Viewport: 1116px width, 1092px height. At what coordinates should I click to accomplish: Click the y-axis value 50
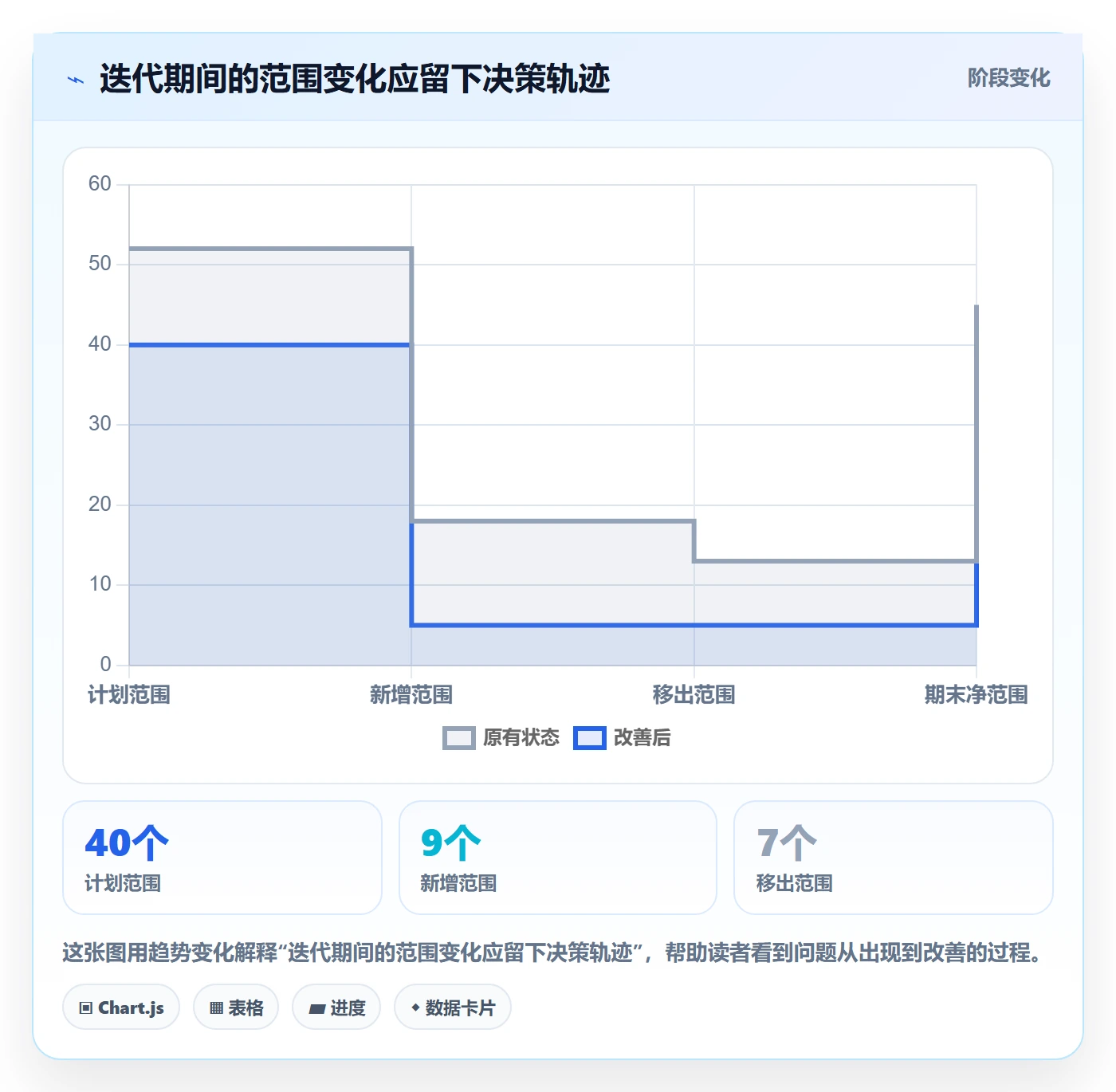tap(100, 264)
